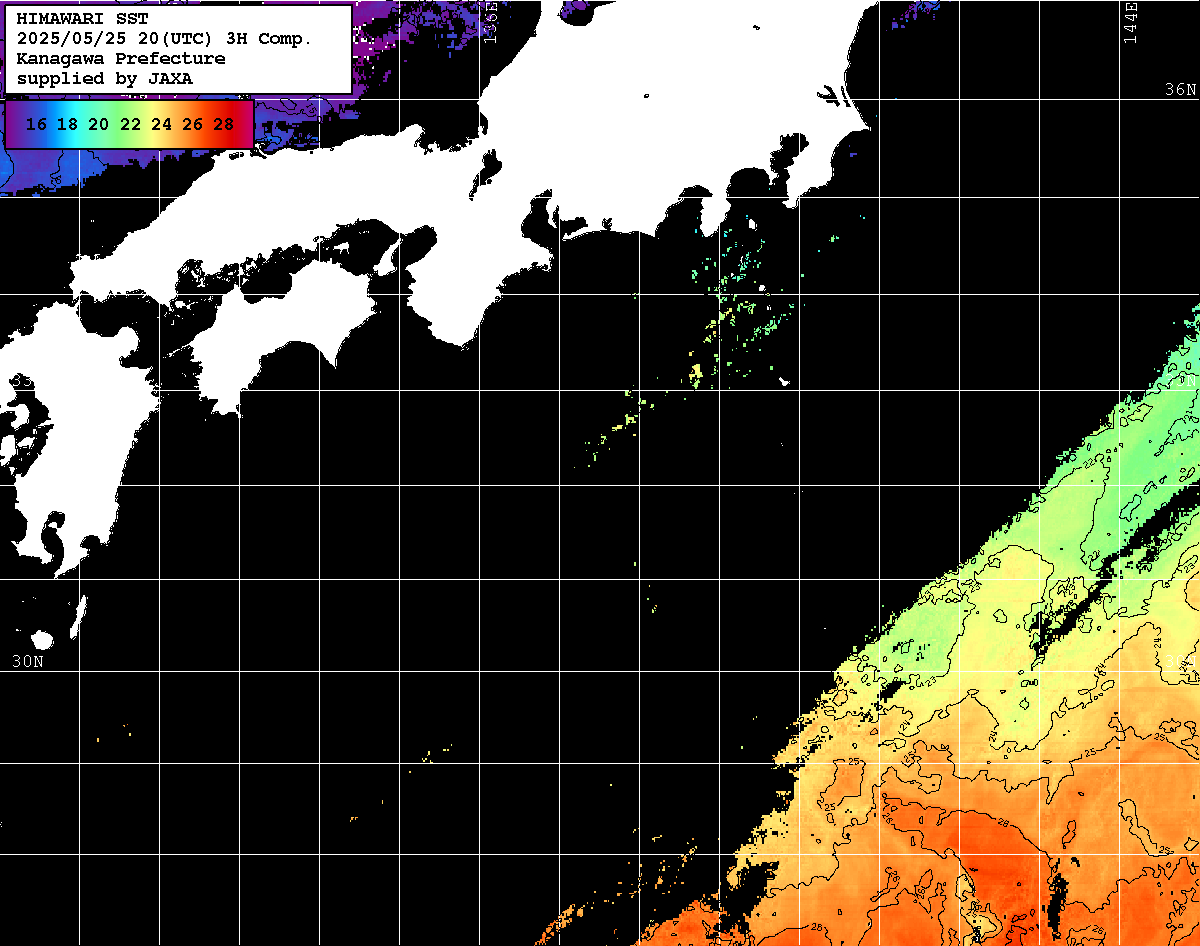1200x946 pixels.
Task: Pick the 20 value on temperature color scale
Action: (98, 124)
